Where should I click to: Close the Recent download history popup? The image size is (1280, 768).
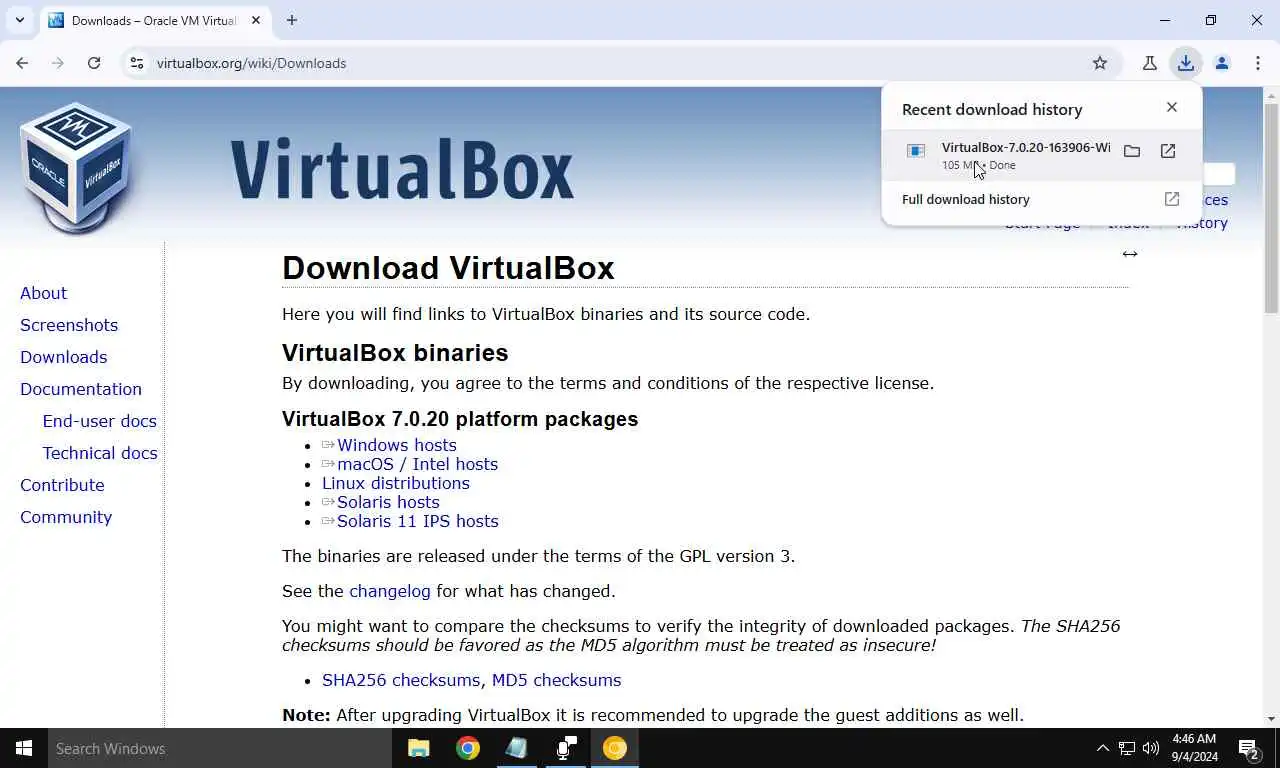tap(1172, 107)
